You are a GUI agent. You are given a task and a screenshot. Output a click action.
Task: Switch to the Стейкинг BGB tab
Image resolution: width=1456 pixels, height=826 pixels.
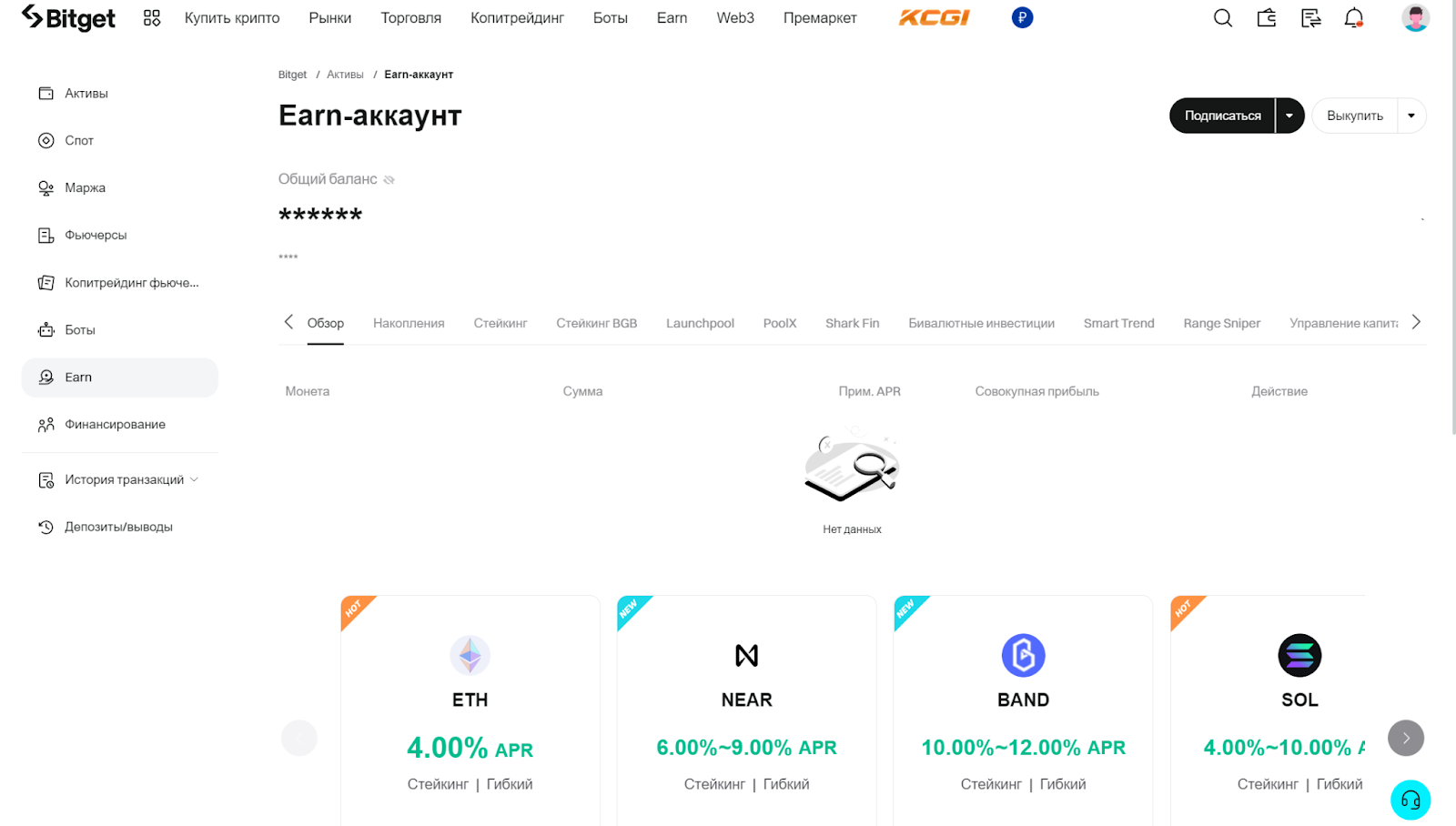(x=596, y=323)
